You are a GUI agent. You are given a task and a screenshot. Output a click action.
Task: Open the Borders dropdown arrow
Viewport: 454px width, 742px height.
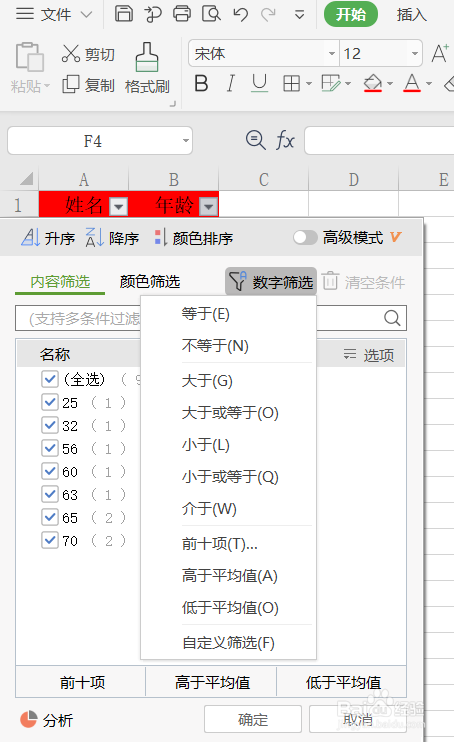[x=309, y=84]
